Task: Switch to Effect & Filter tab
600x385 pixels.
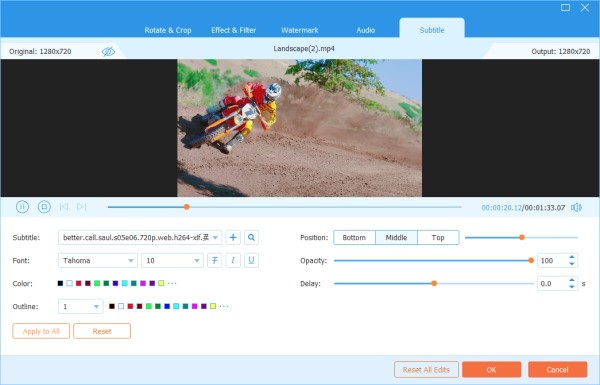Action: click(233, 30)
